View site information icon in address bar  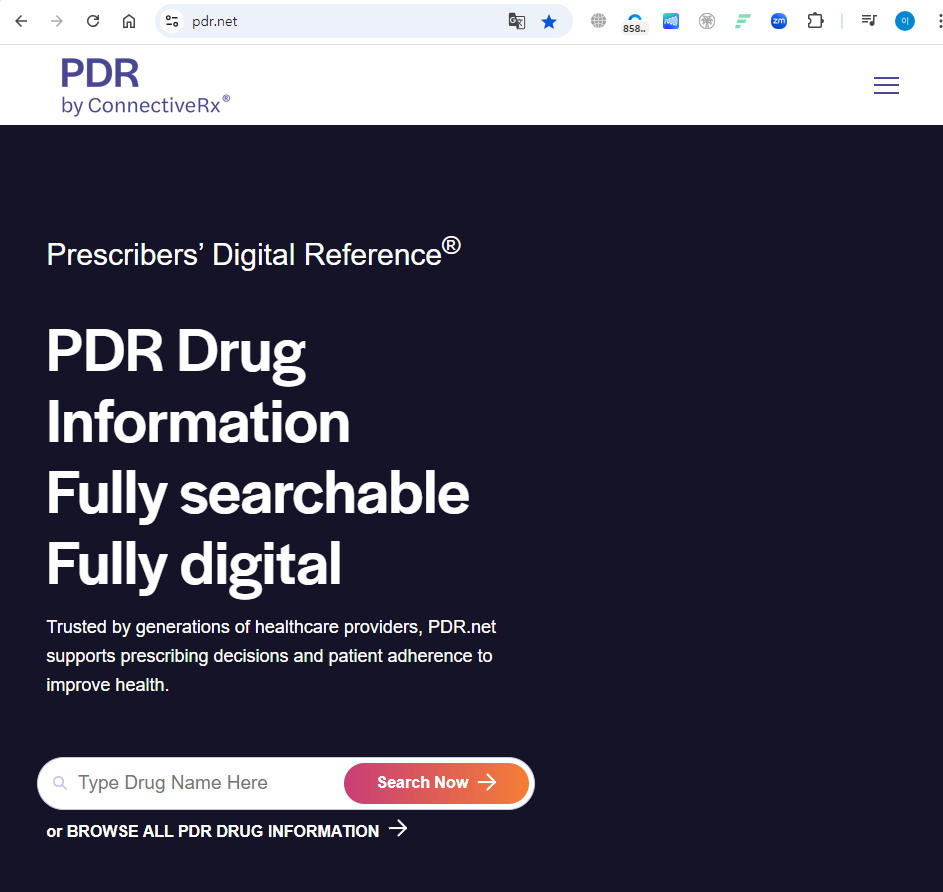pyautogui.click(x=172, y=22)
